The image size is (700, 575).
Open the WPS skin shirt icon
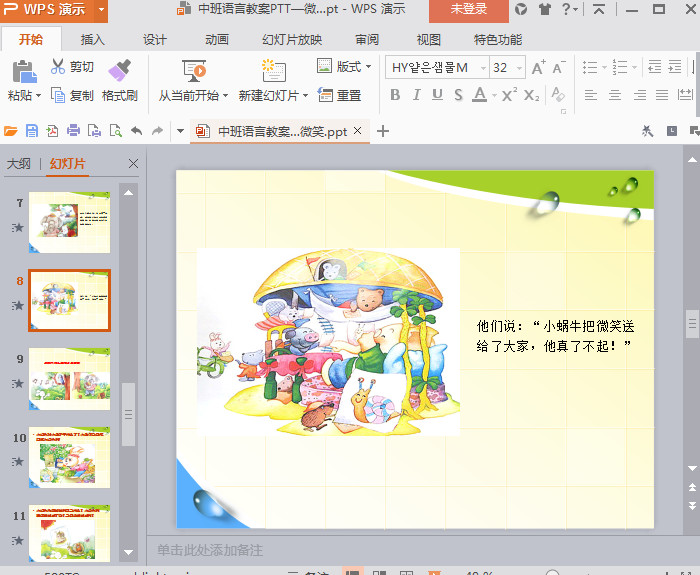click(x=544, y=10)
